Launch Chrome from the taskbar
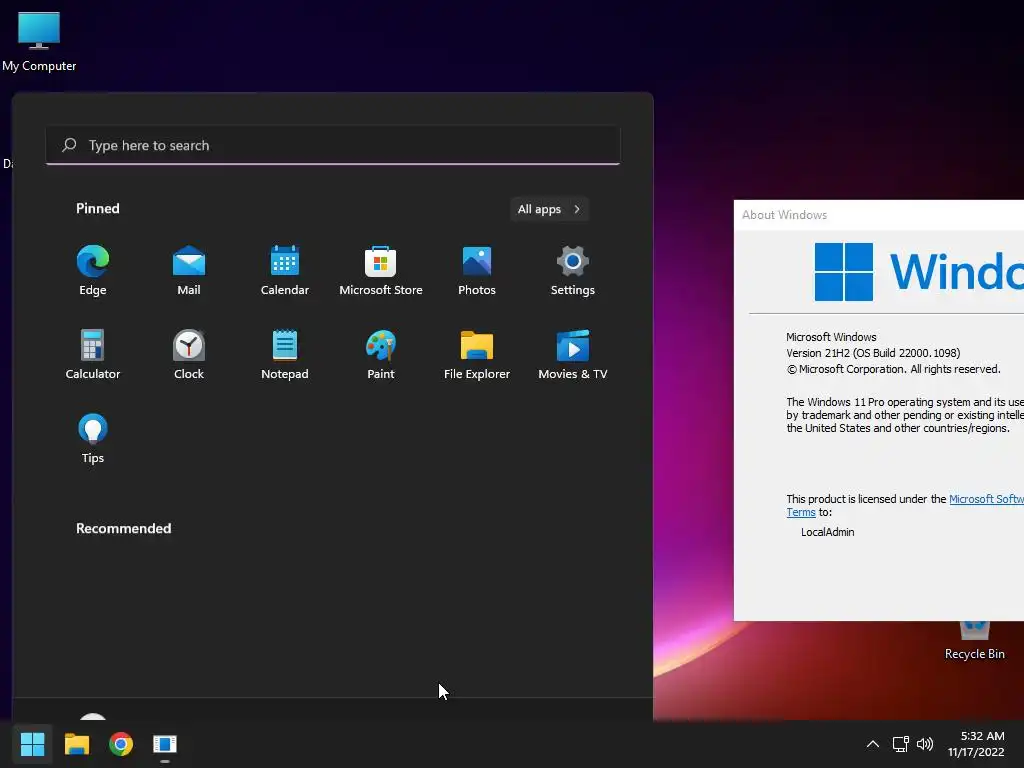The image size is (1024, 768). pos(121,744)
